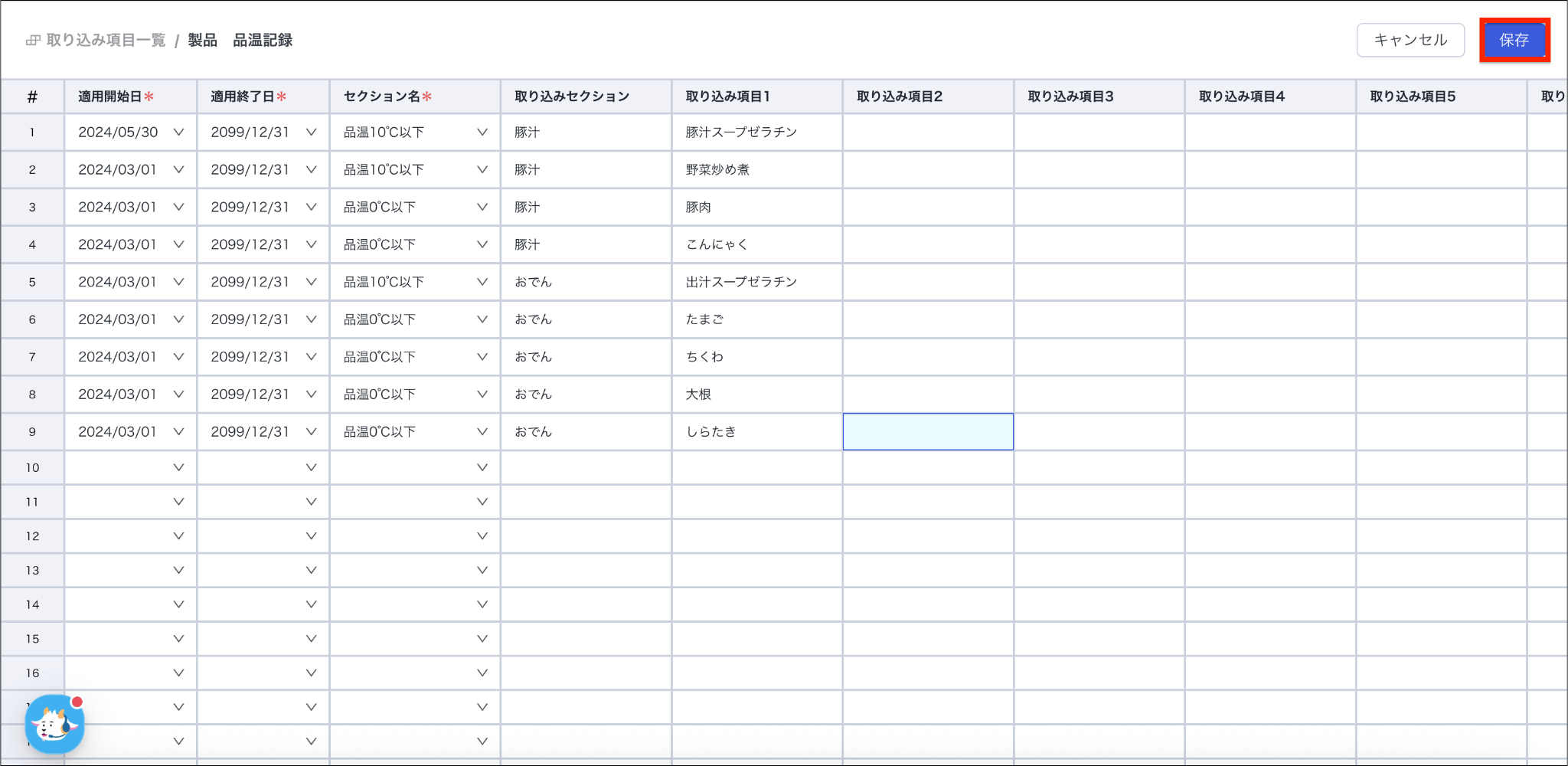Select the cell 野菜炒め煮
This screenshot has height=766, width=1568.
[x=757, y=170]
